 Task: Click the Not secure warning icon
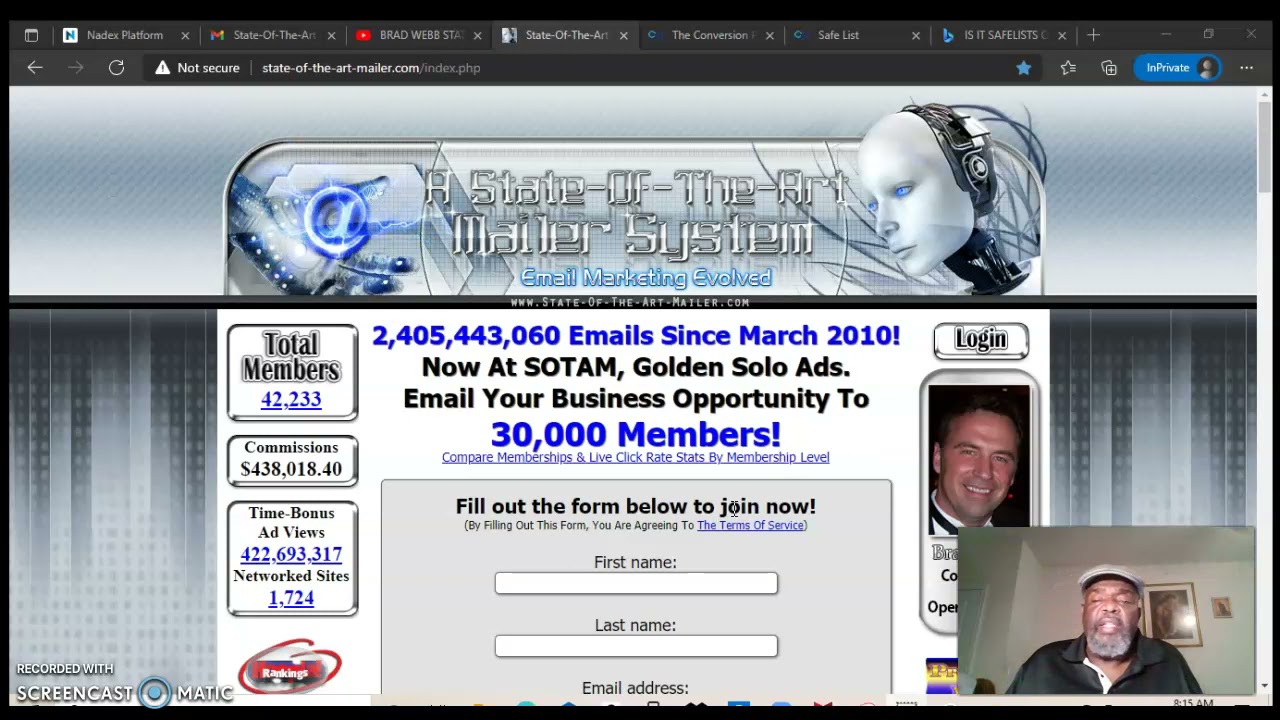click(x=163, y=68)
